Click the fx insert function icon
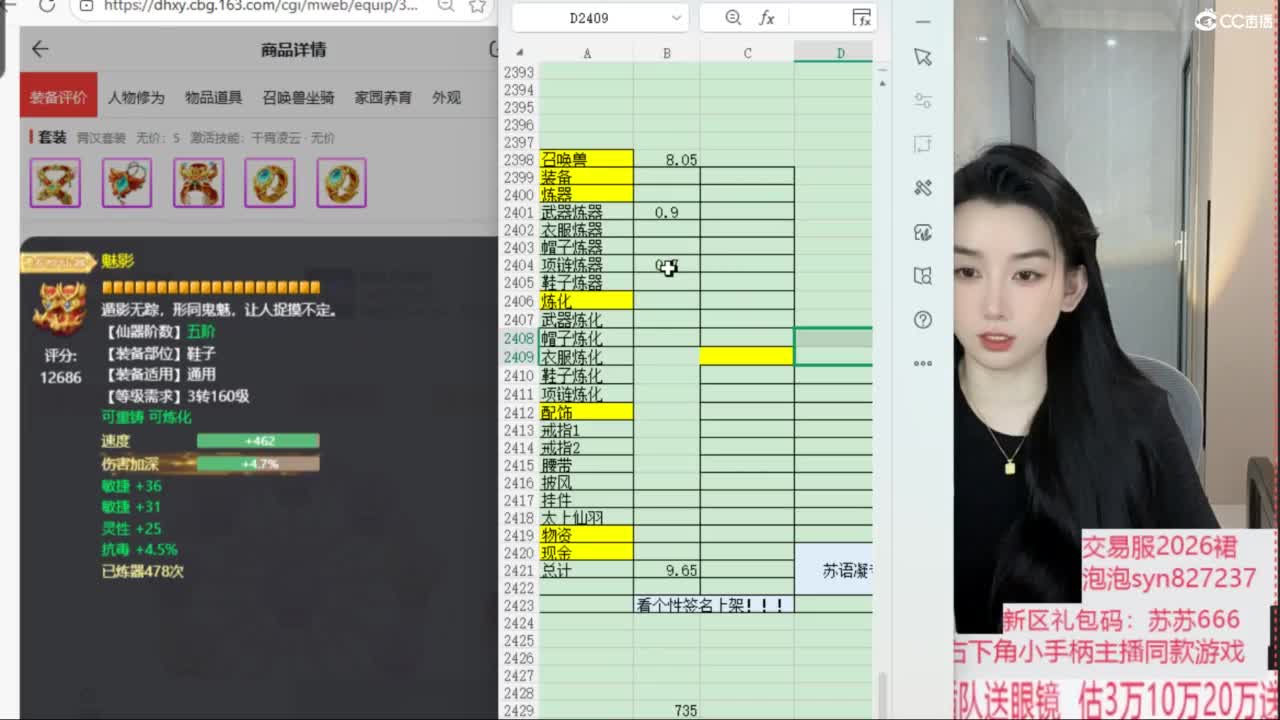 767,18
